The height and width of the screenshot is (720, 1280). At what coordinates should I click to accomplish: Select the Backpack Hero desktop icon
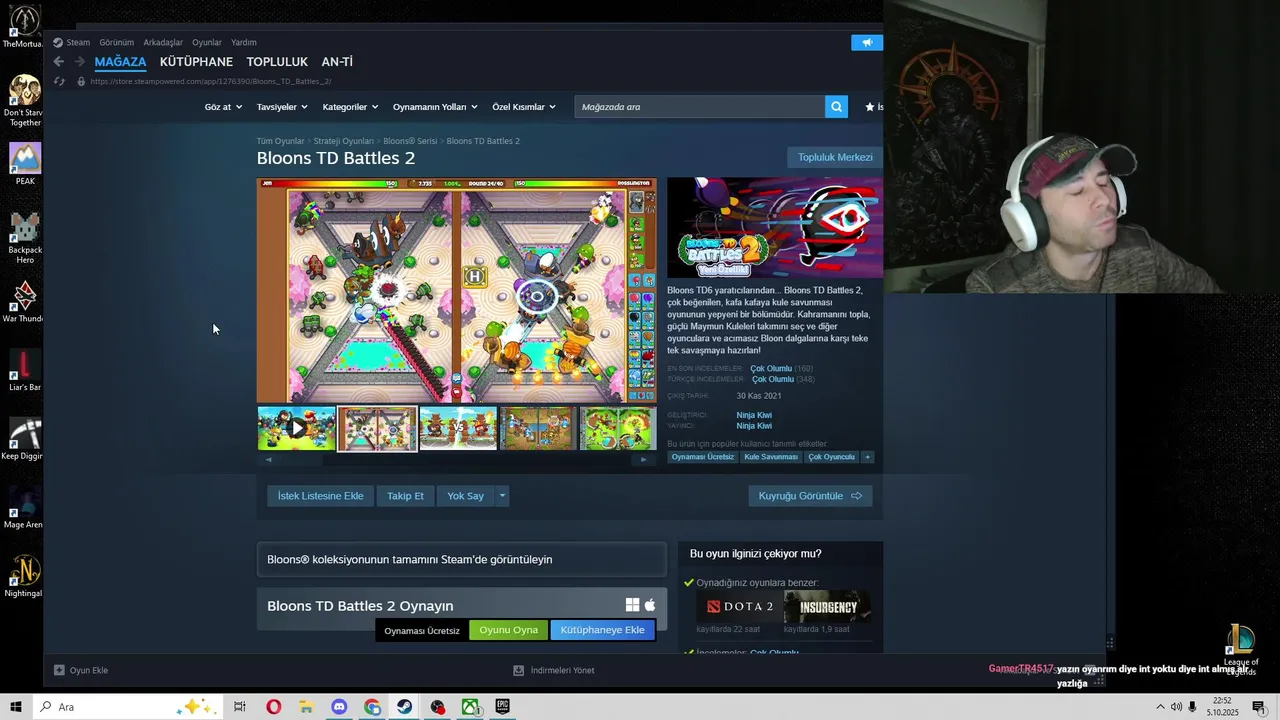coord(24,238)
